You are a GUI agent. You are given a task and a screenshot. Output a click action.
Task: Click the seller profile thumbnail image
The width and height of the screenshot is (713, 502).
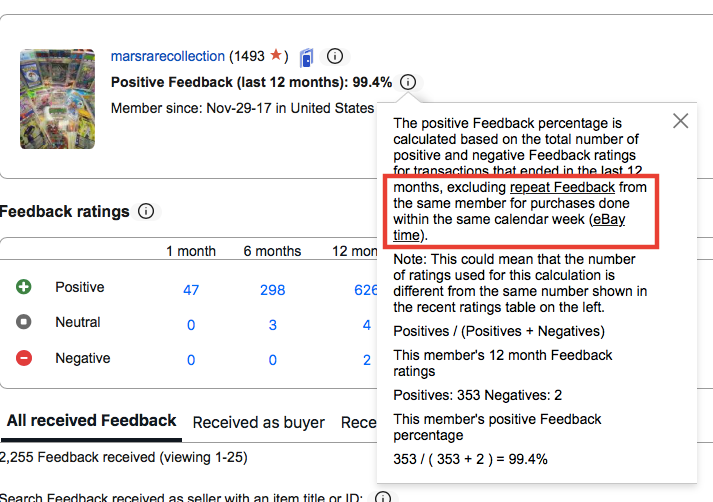tap(57, 99)
